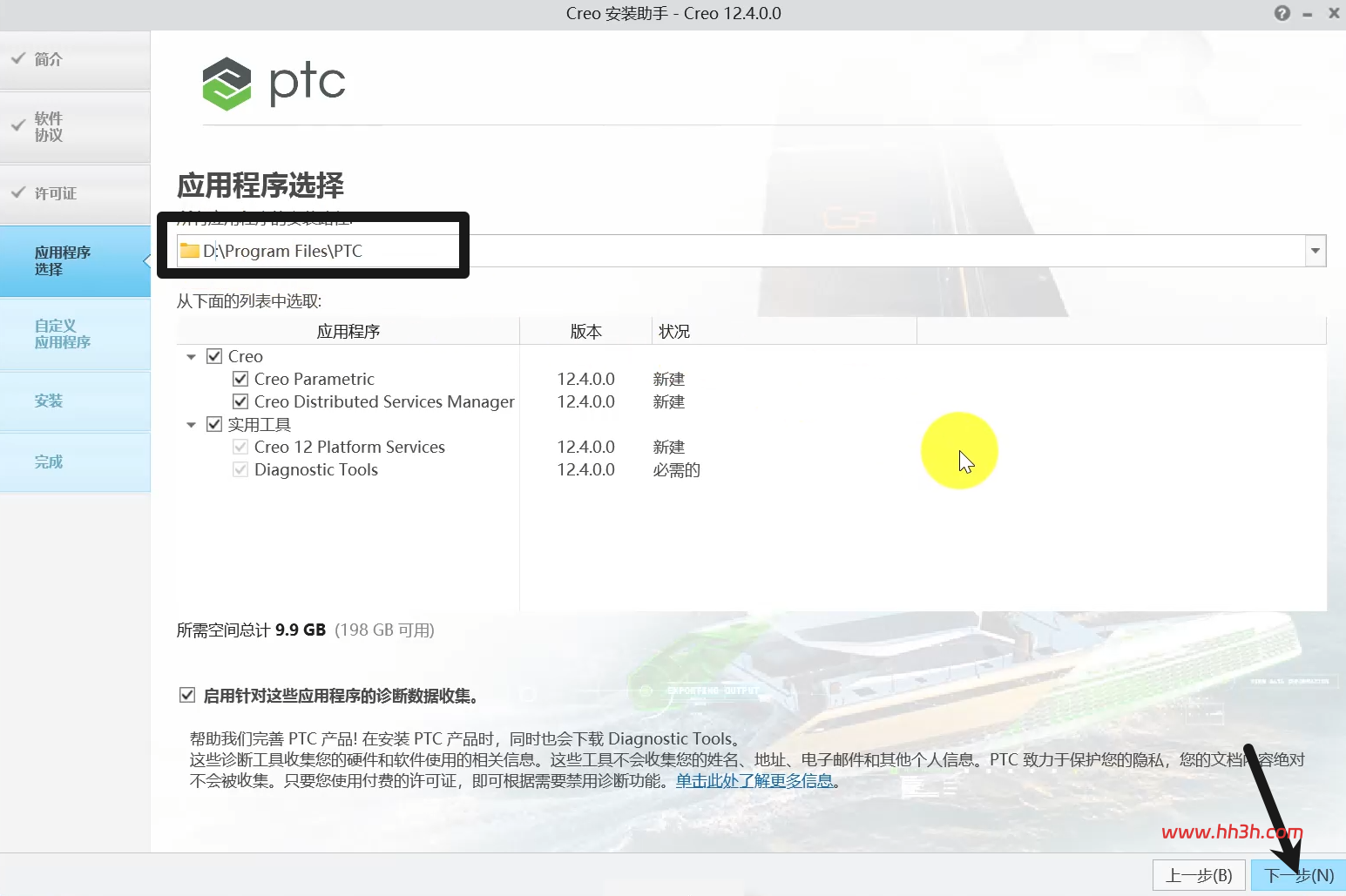This screenshot has width=1346, height=896.
Task: Click Creo 12 Platform Services checkbox
Action: [x=240, y=447]
